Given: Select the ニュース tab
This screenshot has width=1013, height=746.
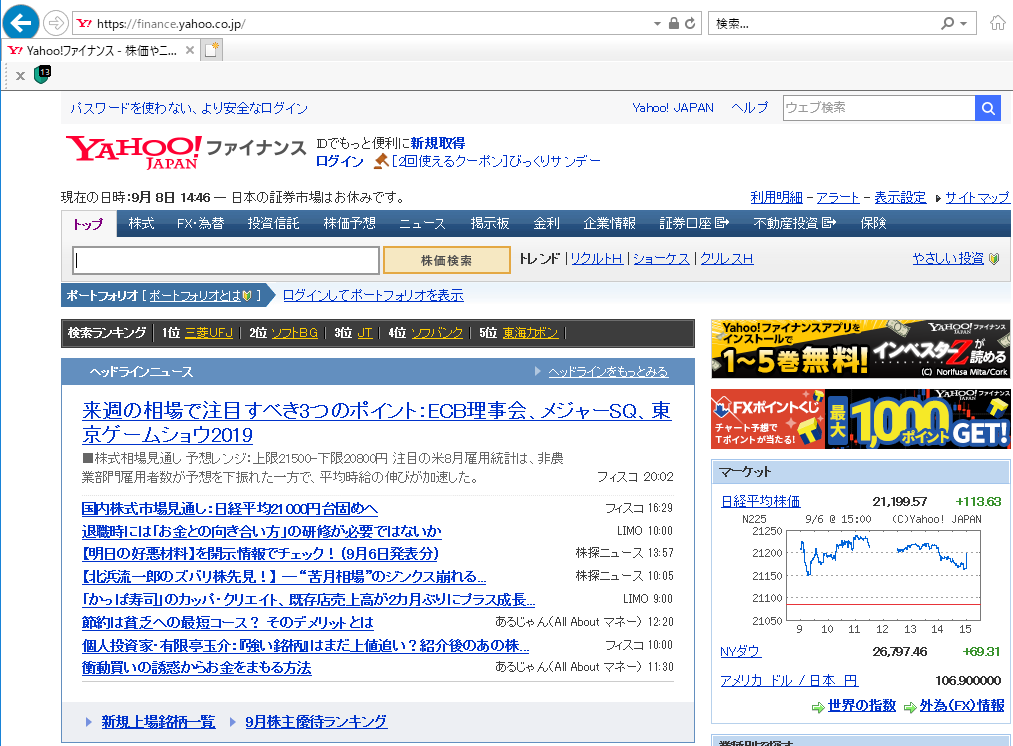Looking at the screenshot, I should [x=423, y=223].
